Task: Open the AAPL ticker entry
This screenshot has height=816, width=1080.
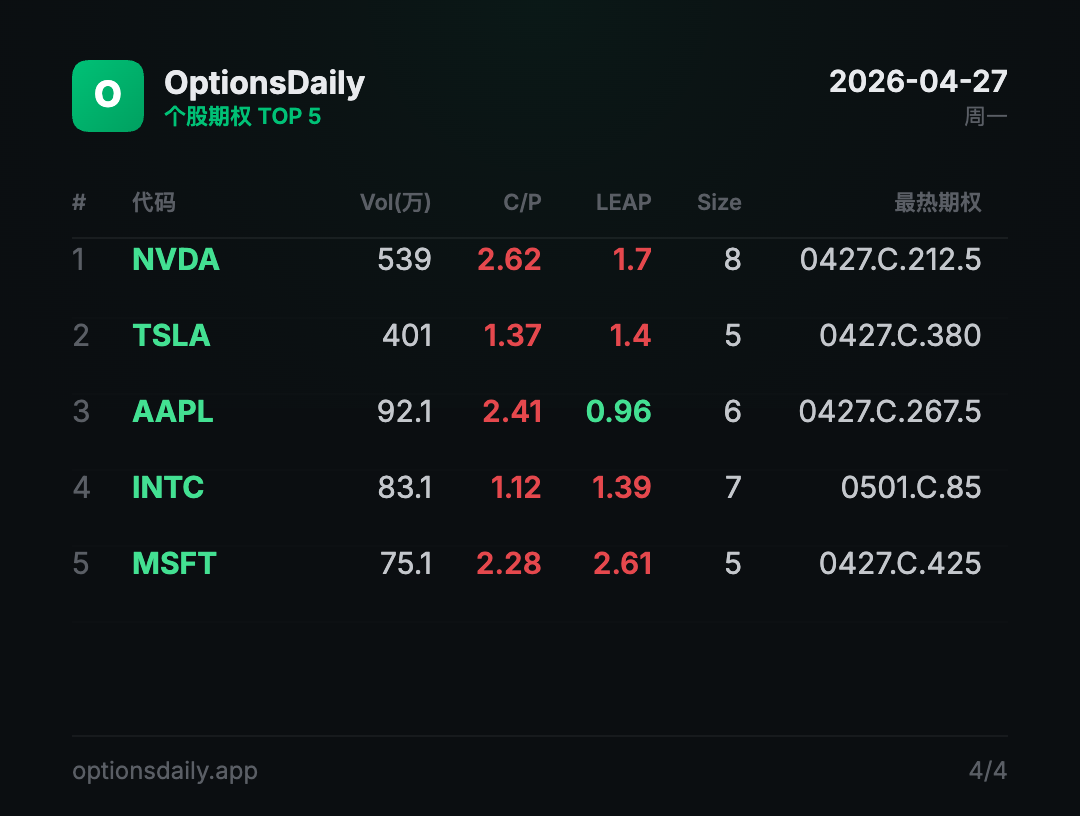Action: pyautogui.click(x=173, y=412)
